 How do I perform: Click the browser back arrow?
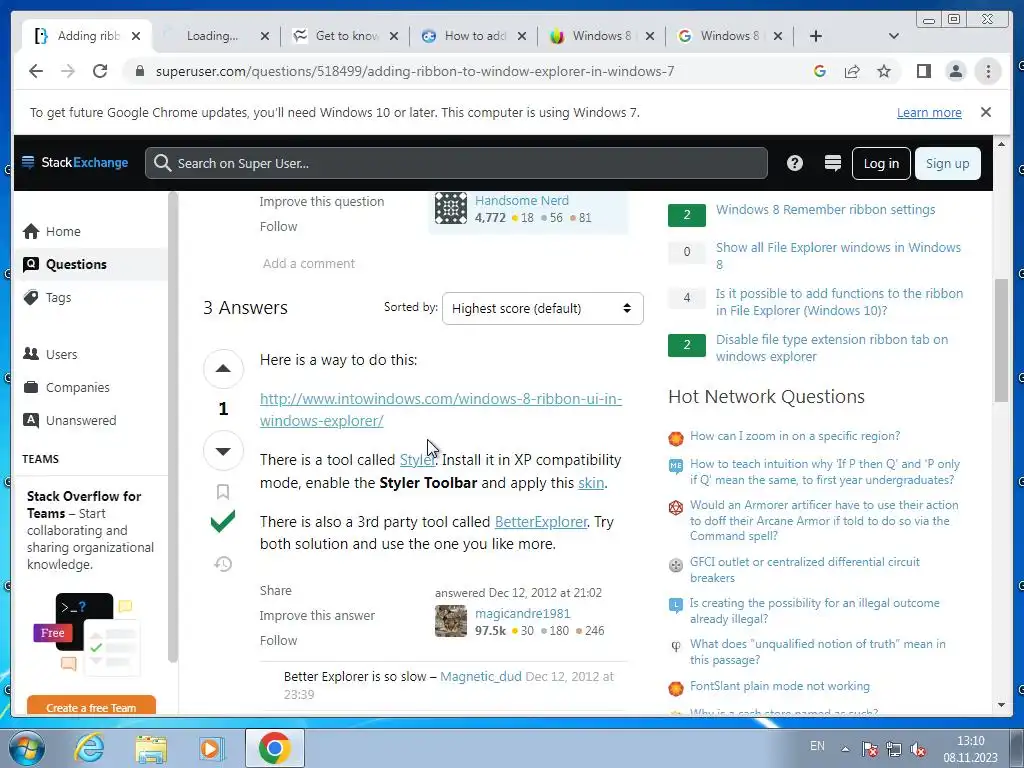(x=36, y=71)
